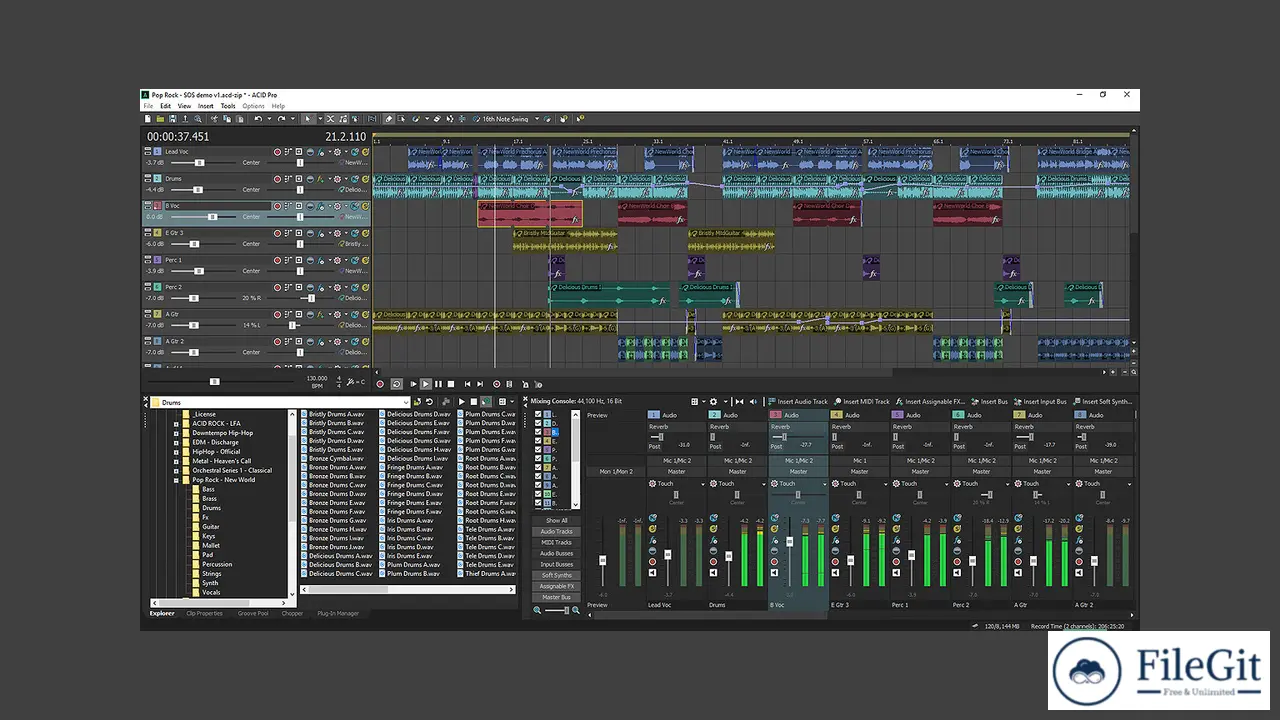
Task: Click the Paste clipboard icon in toolbar
Action: point(240,118)
